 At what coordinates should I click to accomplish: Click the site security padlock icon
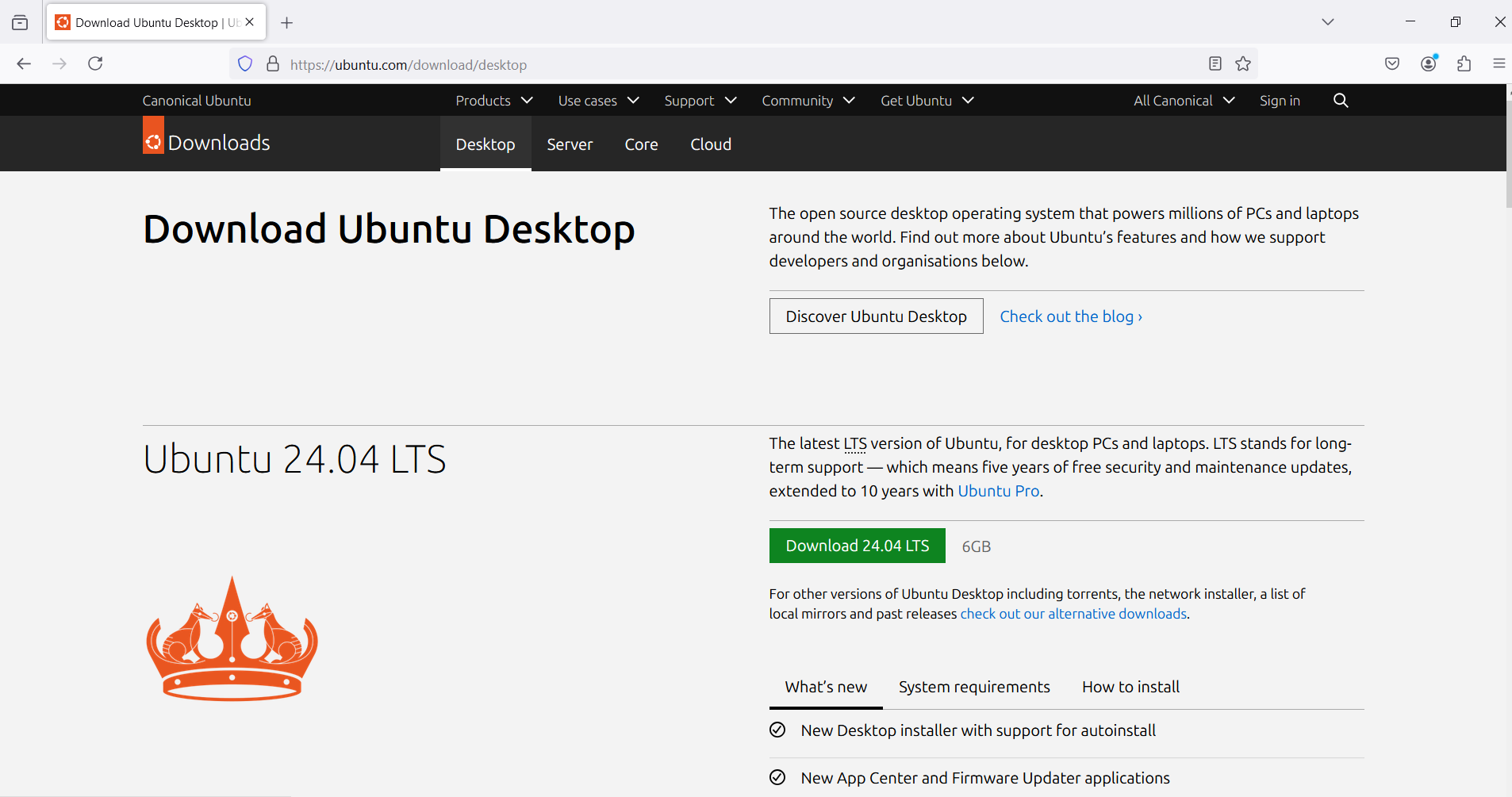coord(273,64)
